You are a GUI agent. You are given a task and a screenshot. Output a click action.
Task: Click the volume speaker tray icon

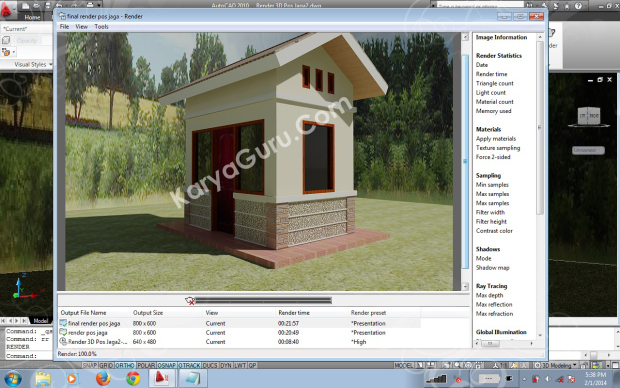[x=548, y=379]
